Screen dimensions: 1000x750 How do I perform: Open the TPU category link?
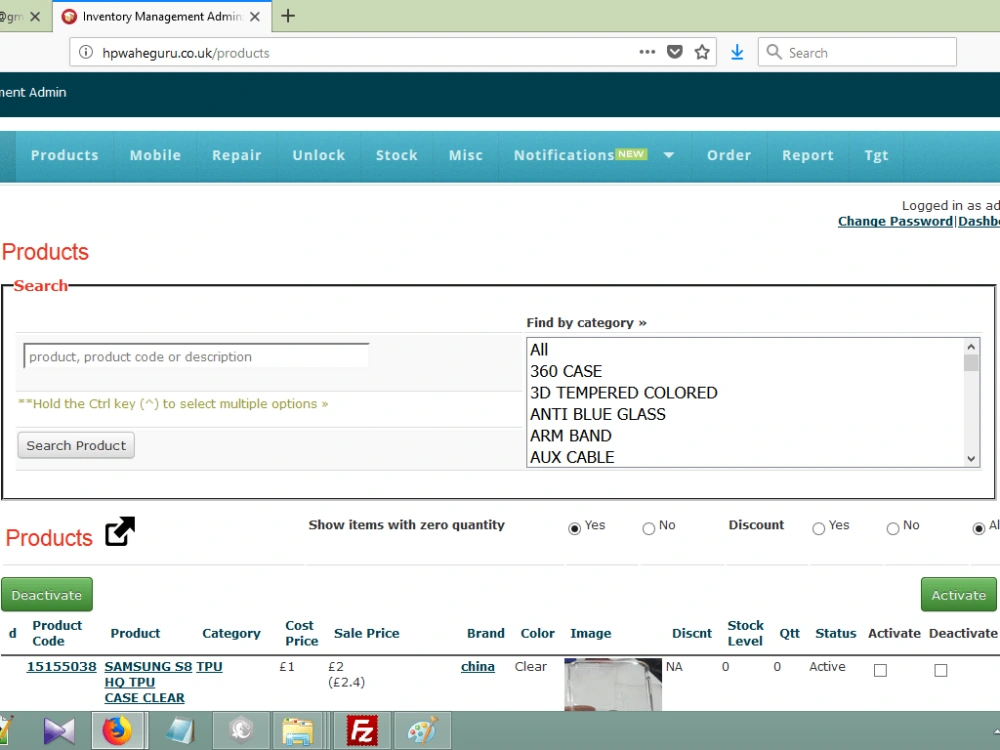coord(209,666)
